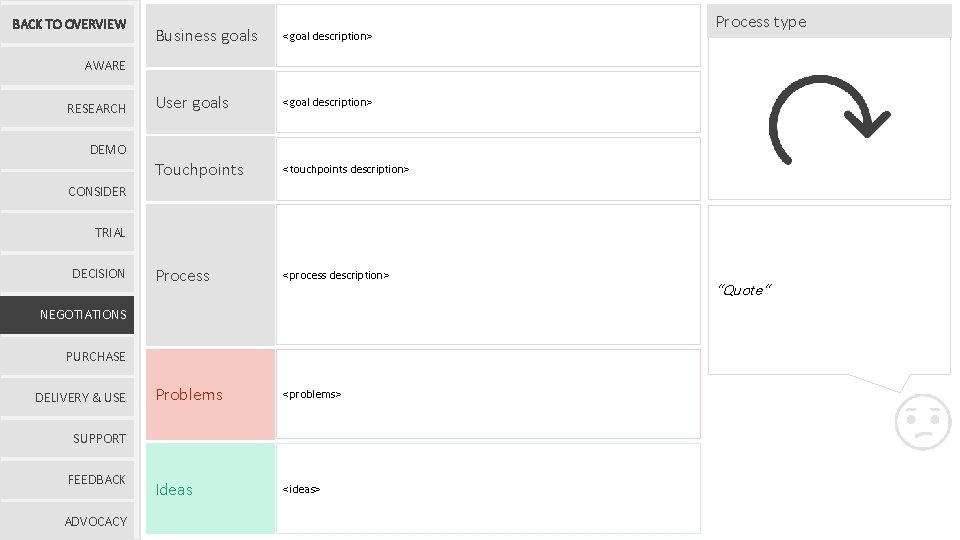Click the sad face emoji icon
Screen dimensions: 960x540
[922, 422]
